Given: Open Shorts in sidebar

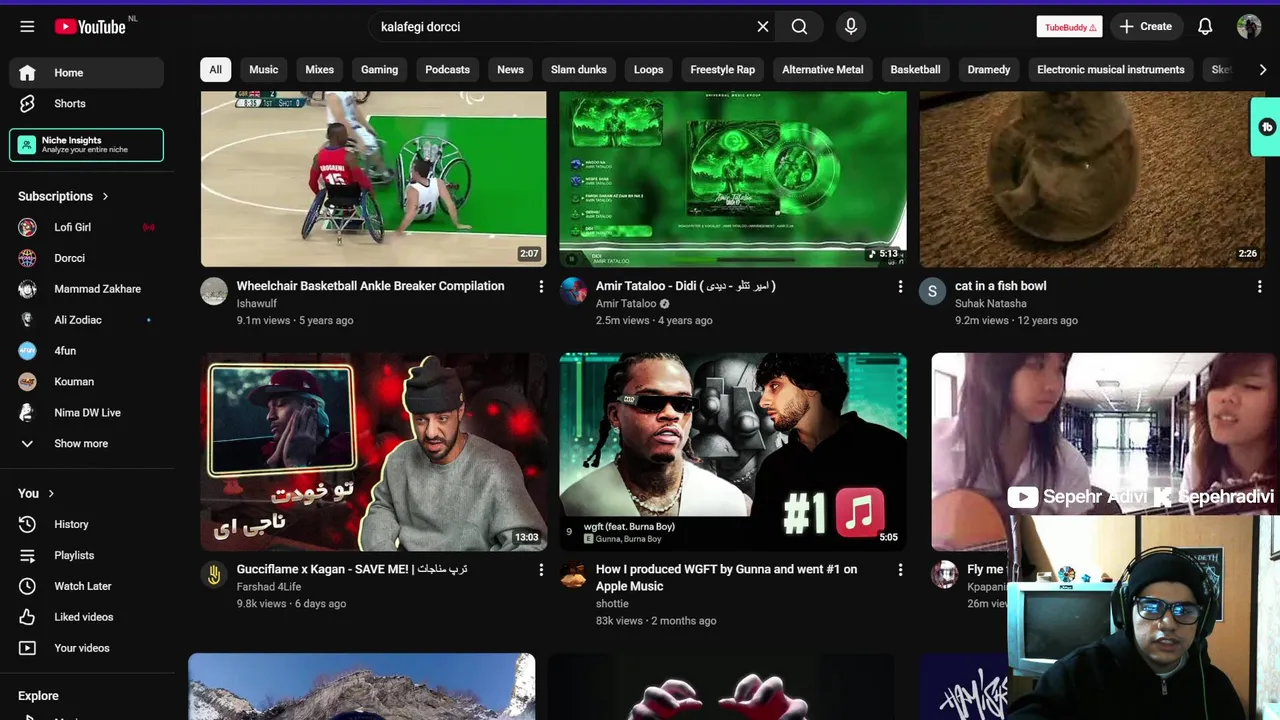Looking at the screenshot, I should pos(87,104).
